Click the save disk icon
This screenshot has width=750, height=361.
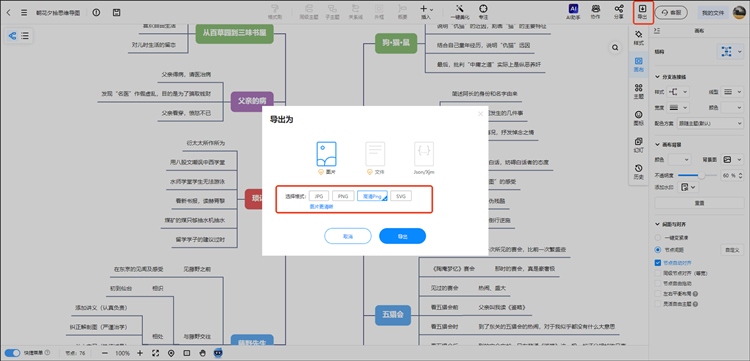(x=116, y=12)
